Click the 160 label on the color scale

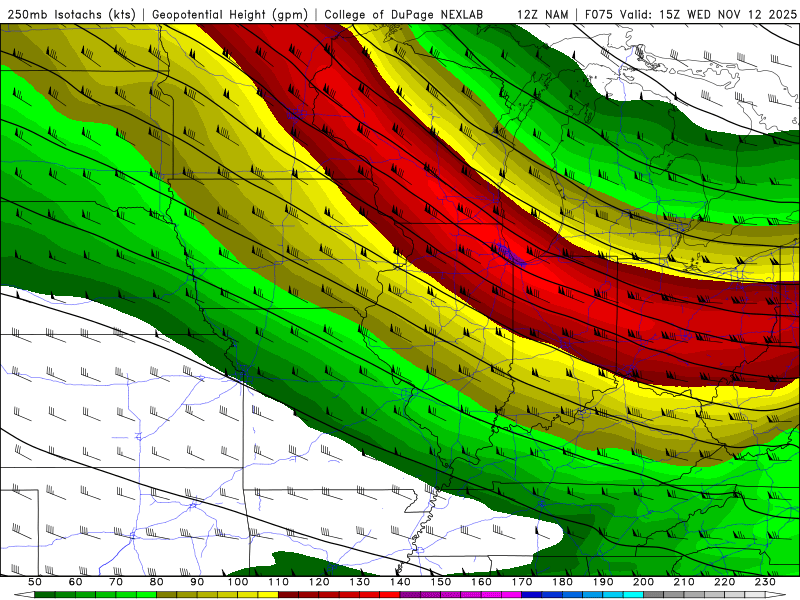coord(481,582)
